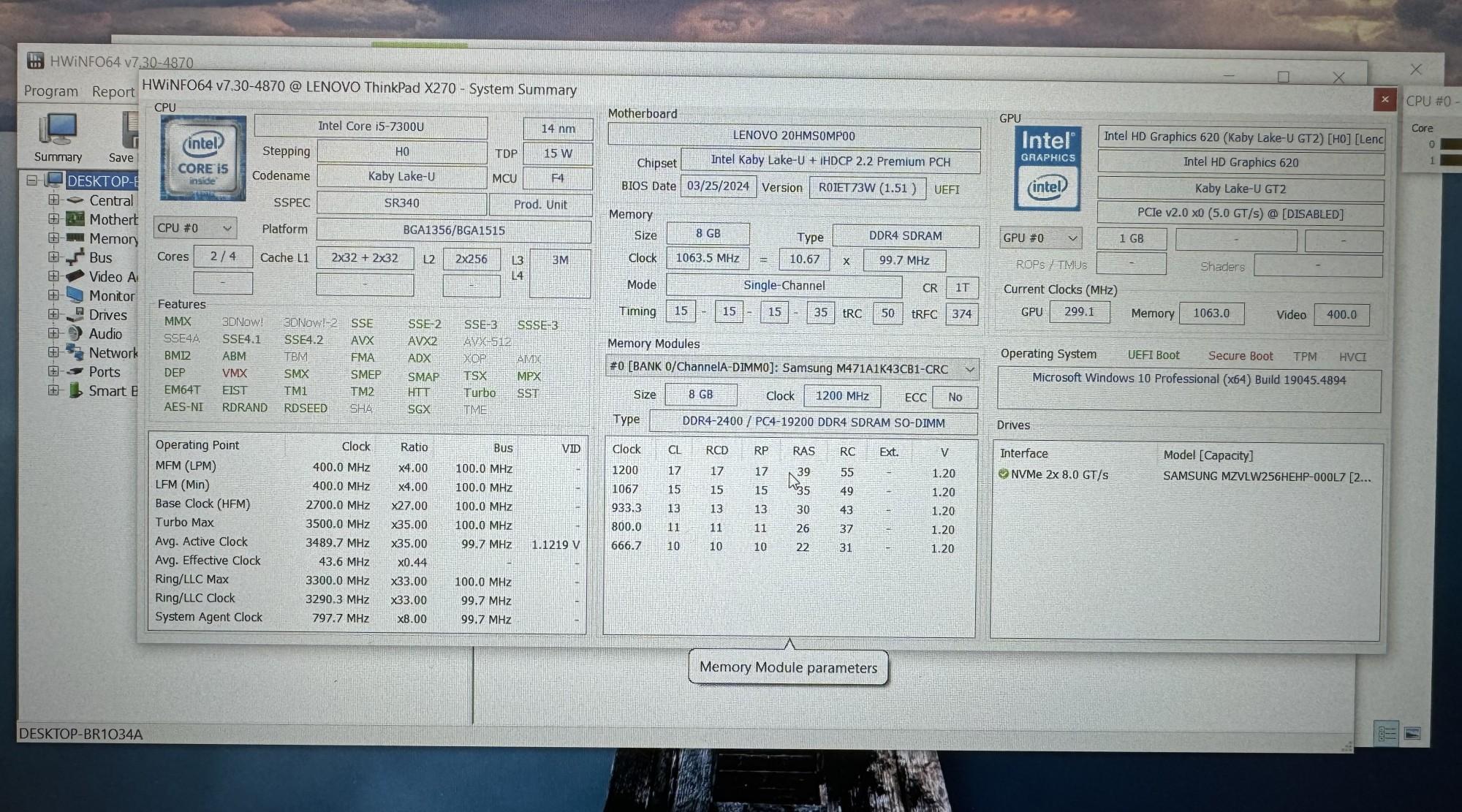Click the window icon in status bar

pyautogui.click(x=1412, y=734)
